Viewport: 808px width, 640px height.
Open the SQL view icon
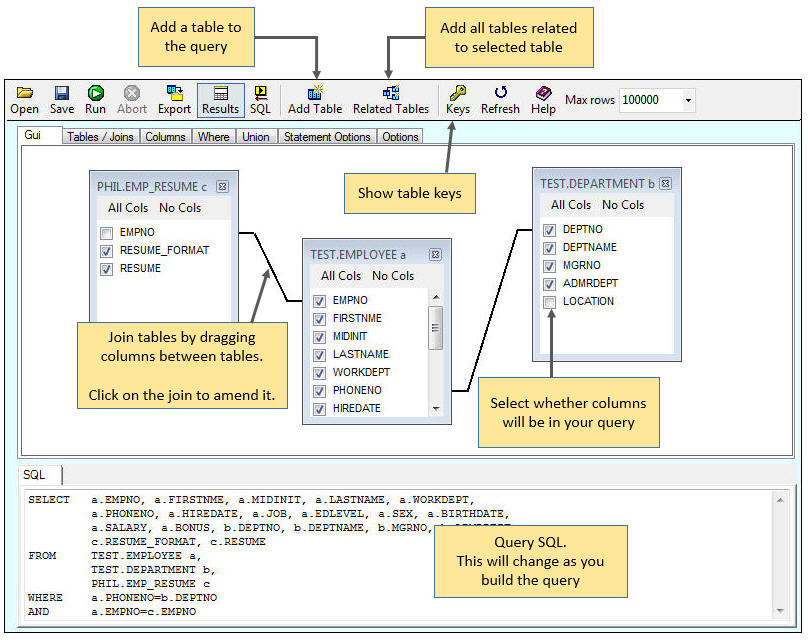tap(261, 93)
